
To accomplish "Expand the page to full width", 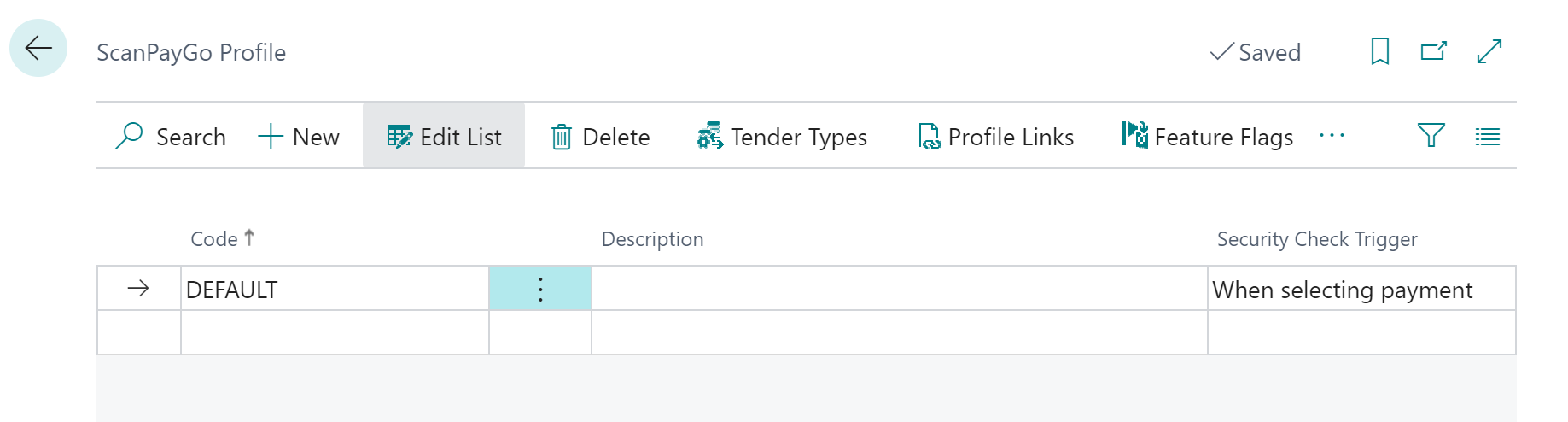I will [1489, 52].
